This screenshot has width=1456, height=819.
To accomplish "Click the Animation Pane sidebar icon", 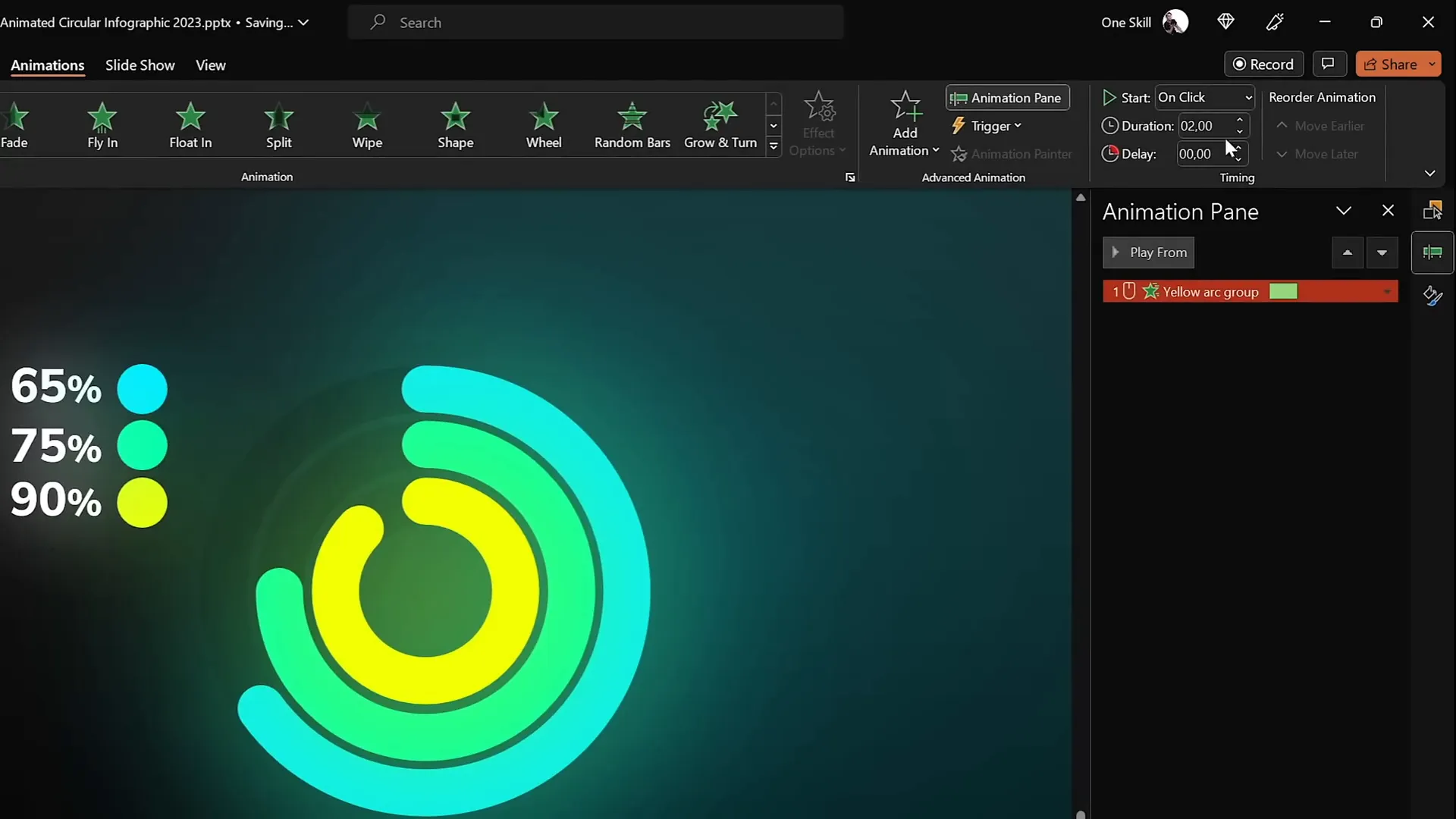I will coord(1432,253).
